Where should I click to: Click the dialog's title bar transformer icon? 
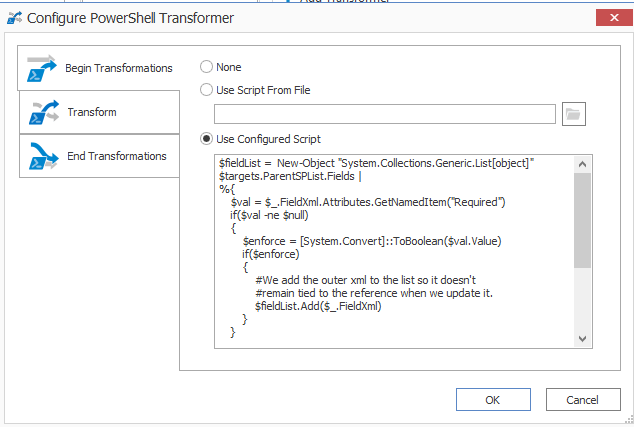click(15, 17)
